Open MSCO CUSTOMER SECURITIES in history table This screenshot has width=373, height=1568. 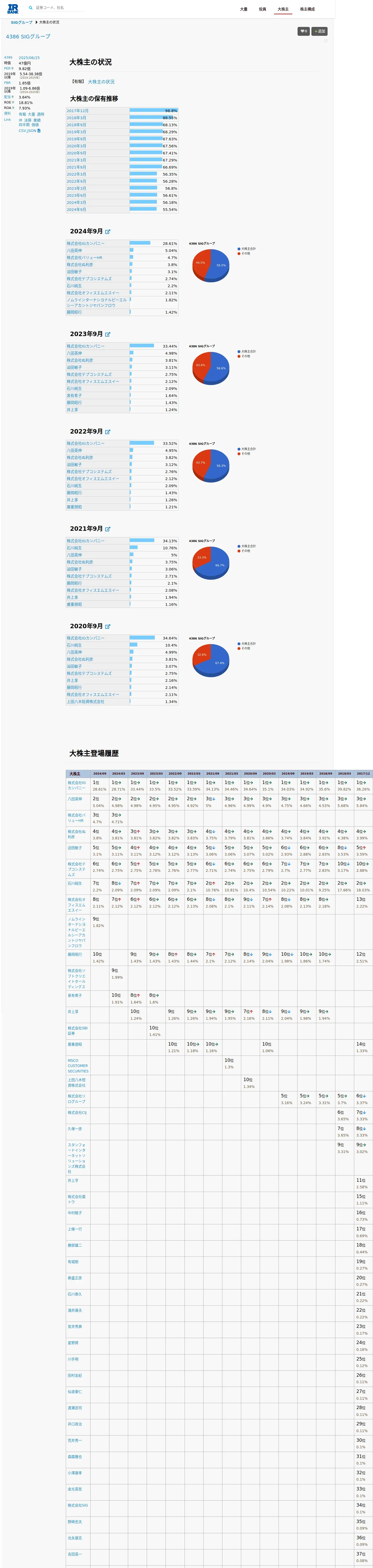78,1066
